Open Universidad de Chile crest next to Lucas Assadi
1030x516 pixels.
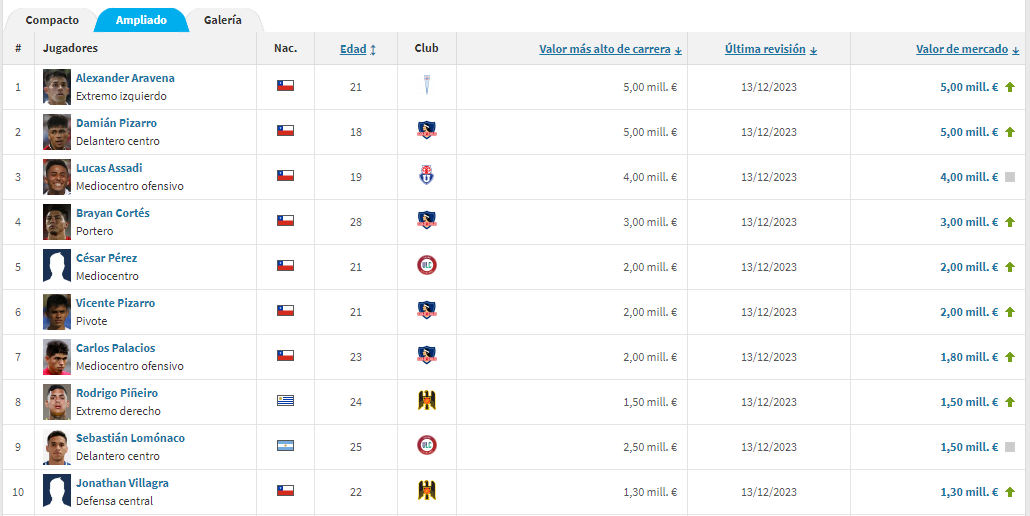tap(427, 175)
